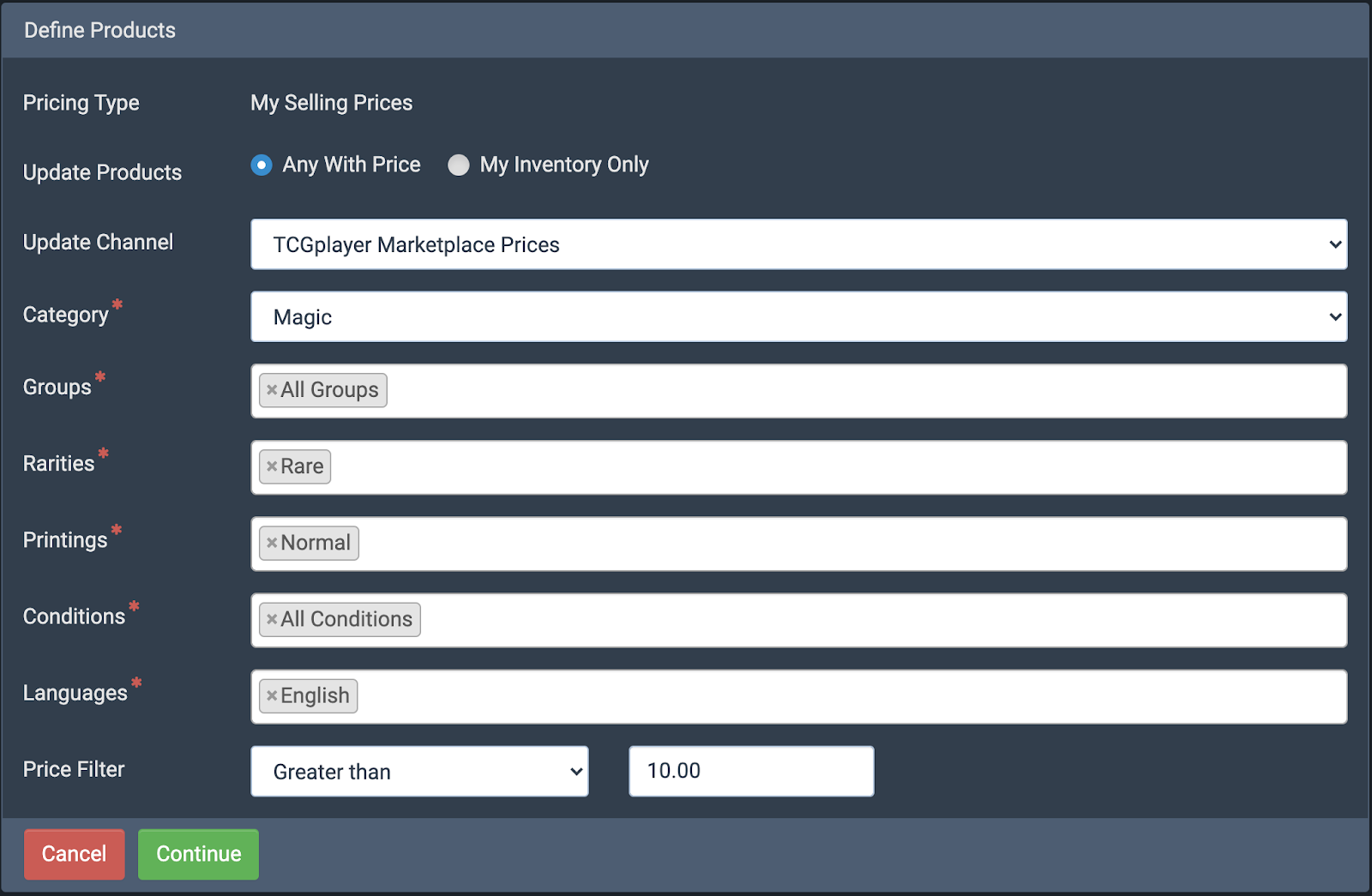
Task: Click the Category dropdown arrow
Action: tap(1334, 316)
